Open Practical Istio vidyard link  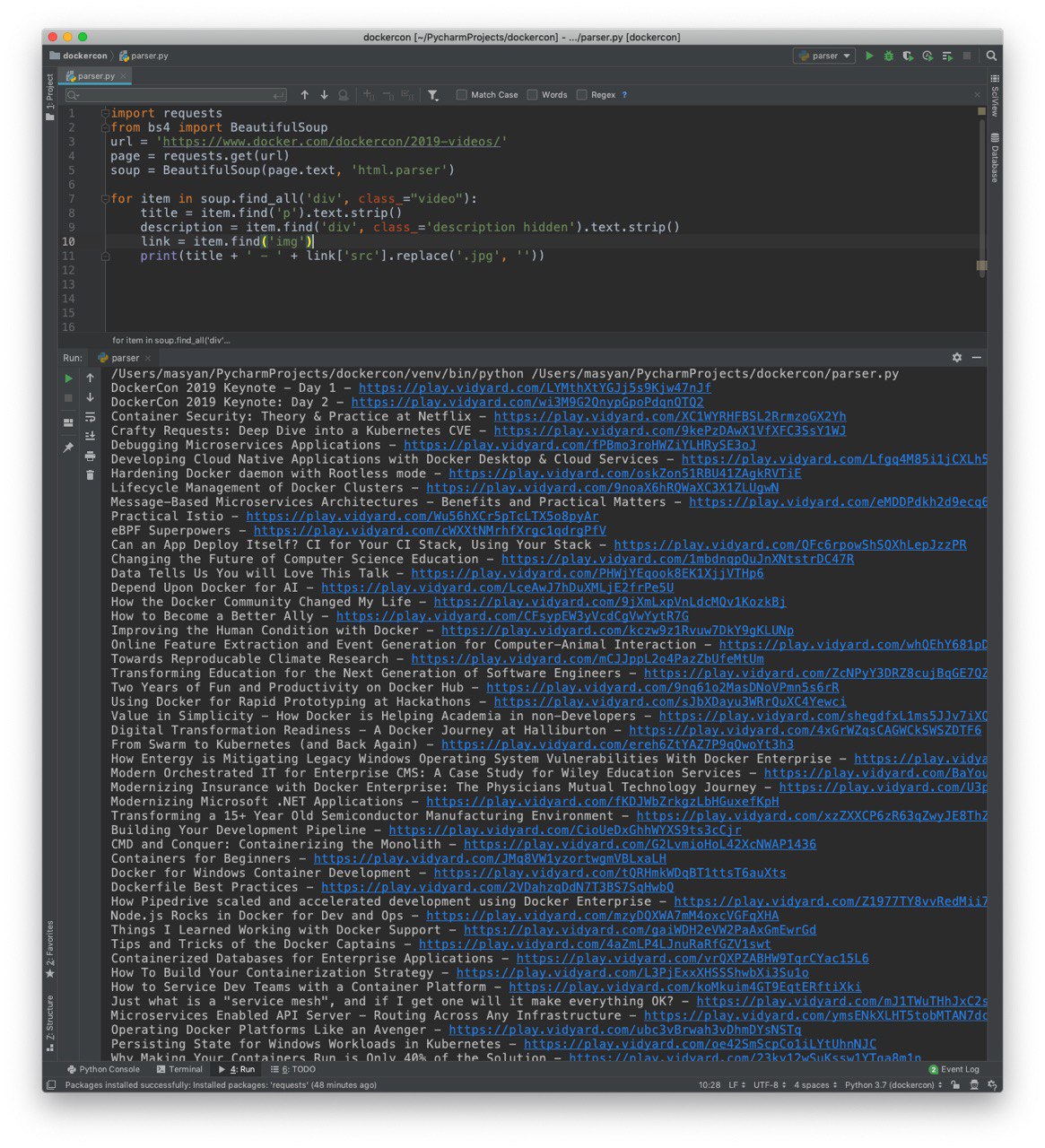coord(422,517)
